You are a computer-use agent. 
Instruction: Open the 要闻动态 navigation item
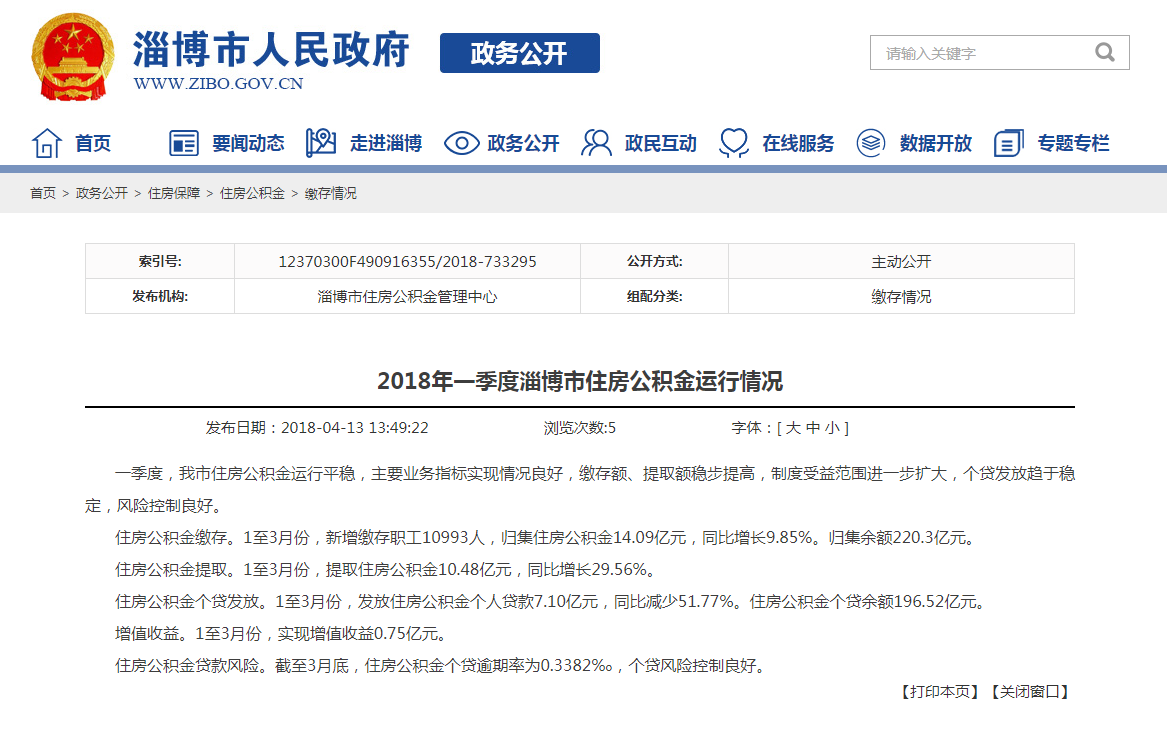point(248,143)
